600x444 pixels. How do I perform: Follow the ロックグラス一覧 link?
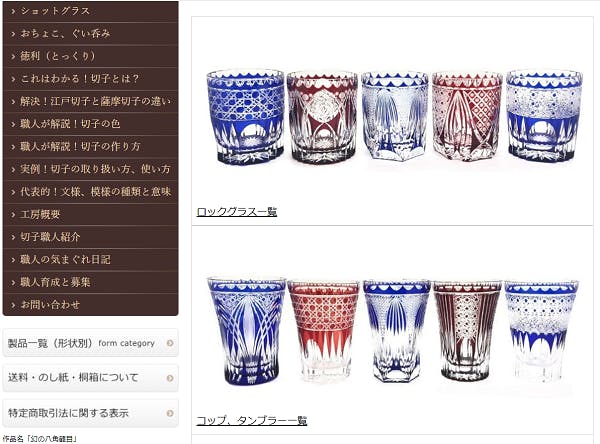[x=236, y=212]
